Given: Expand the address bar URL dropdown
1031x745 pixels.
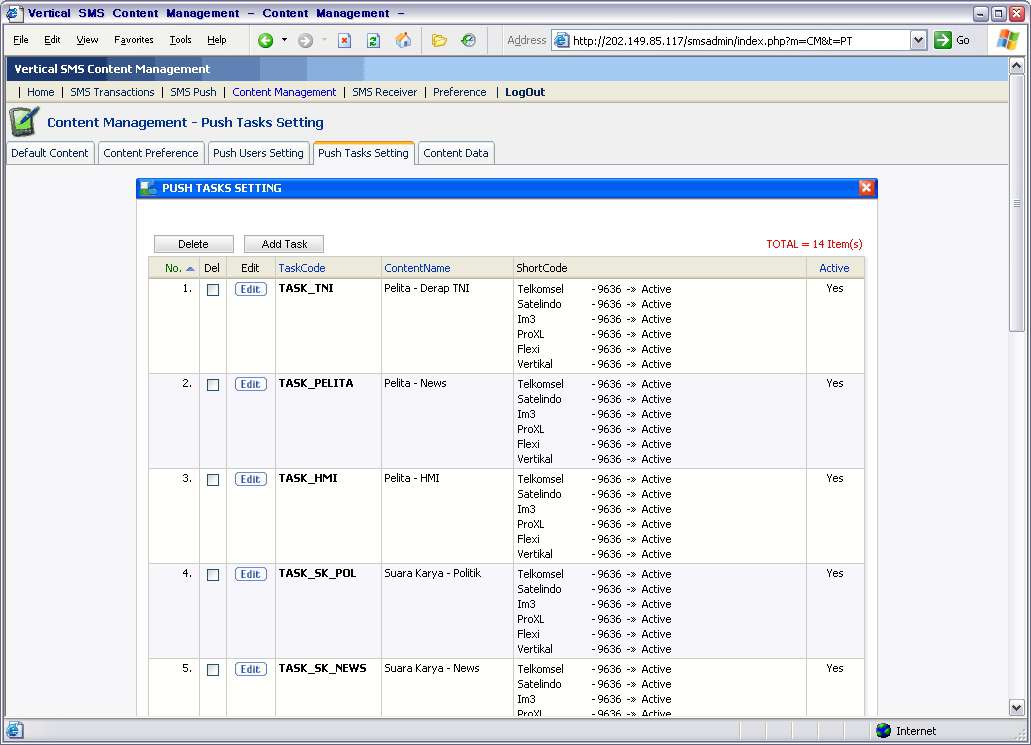Looking at the screenshot, I should (x=918, y=40).
